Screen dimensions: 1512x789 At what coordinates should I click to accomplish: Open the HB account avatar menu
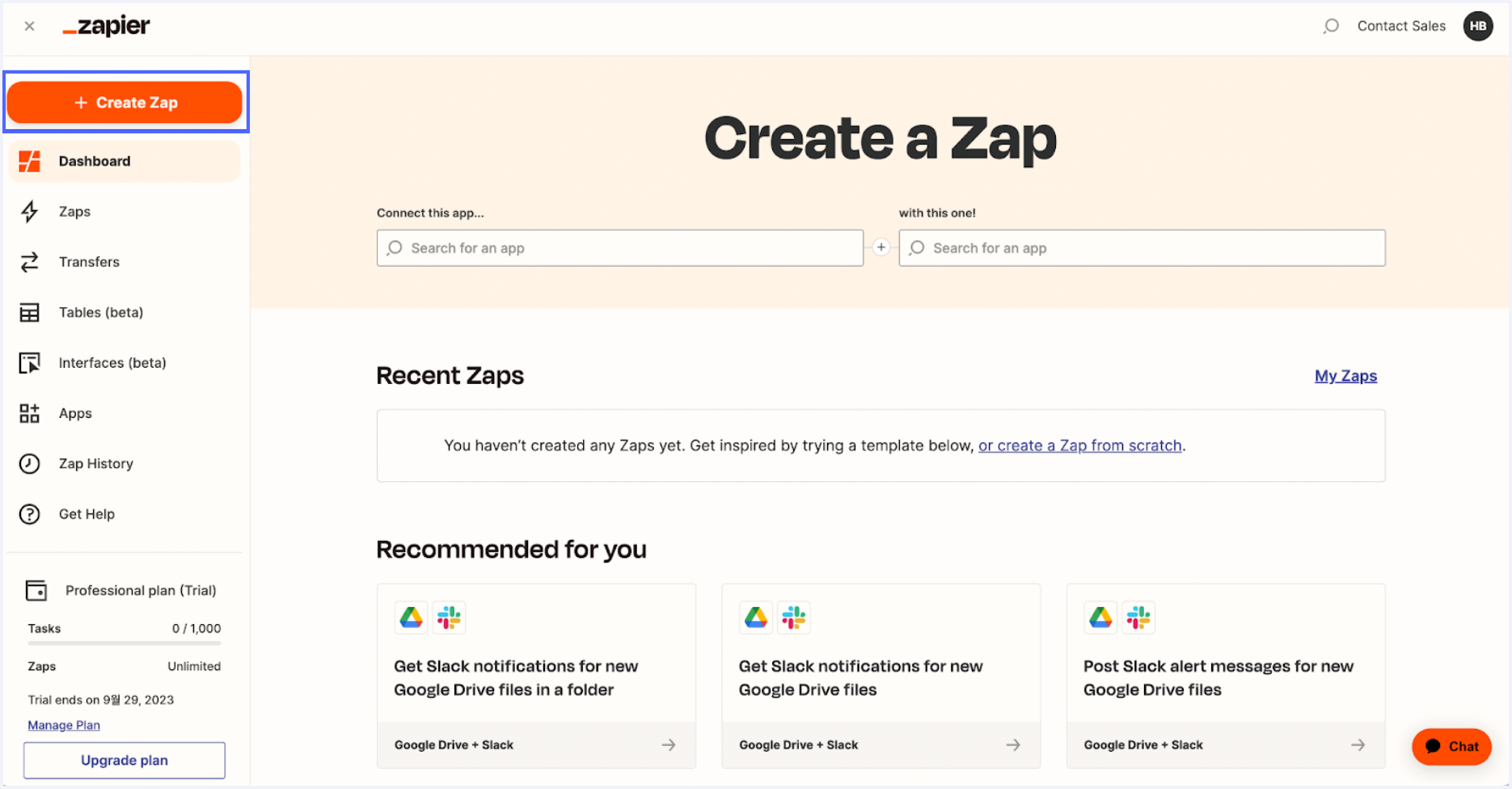(1477, 25)
